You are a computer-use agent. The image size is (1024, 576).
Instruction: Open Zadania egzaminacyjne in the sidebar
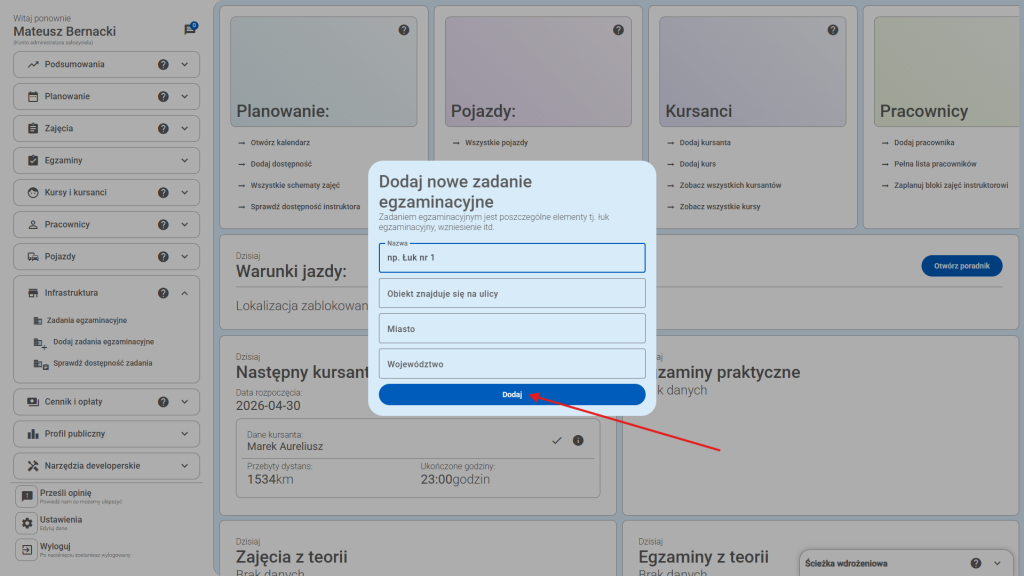pos(87,320)
